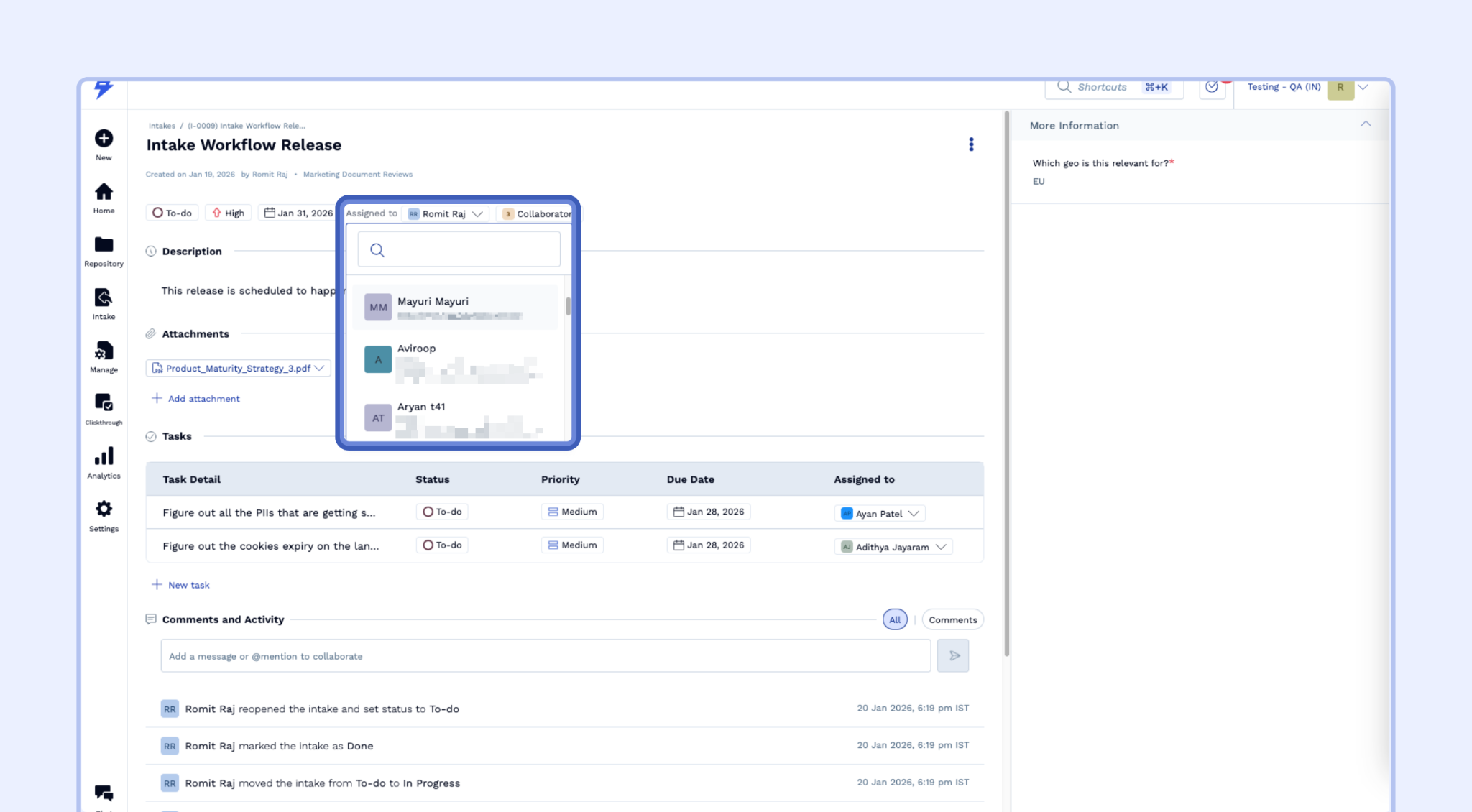Open the Manage section icon
This screenshot has width=1472, height=812.
(x=103, y=351)
